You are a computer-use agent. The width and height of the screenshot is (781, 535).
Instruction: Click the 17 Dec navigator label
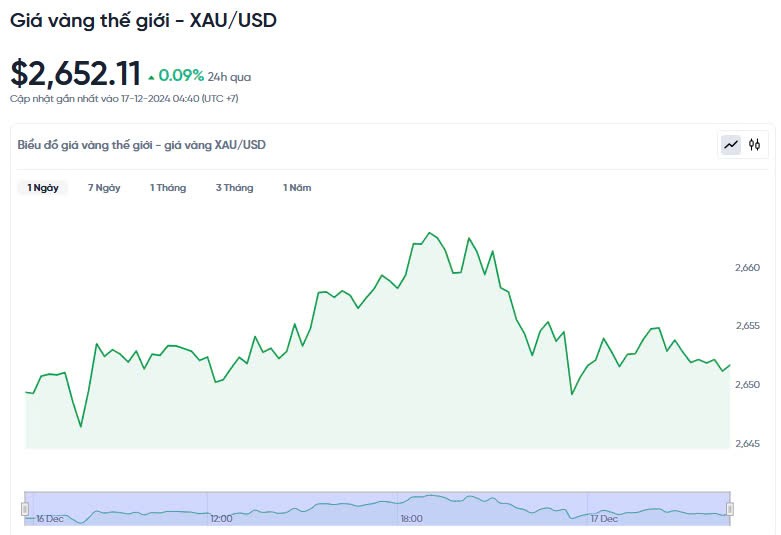[604, 519]
